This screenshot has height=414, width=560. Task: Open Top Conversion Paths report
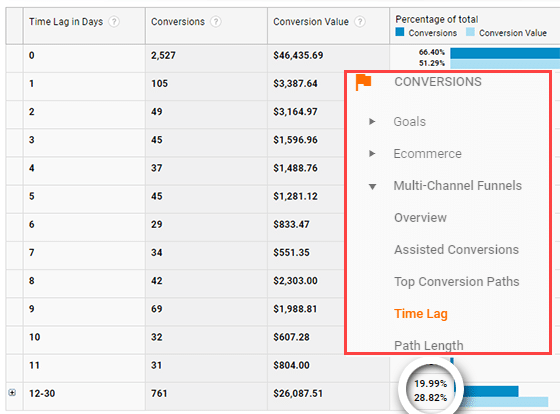pos(457,281)
